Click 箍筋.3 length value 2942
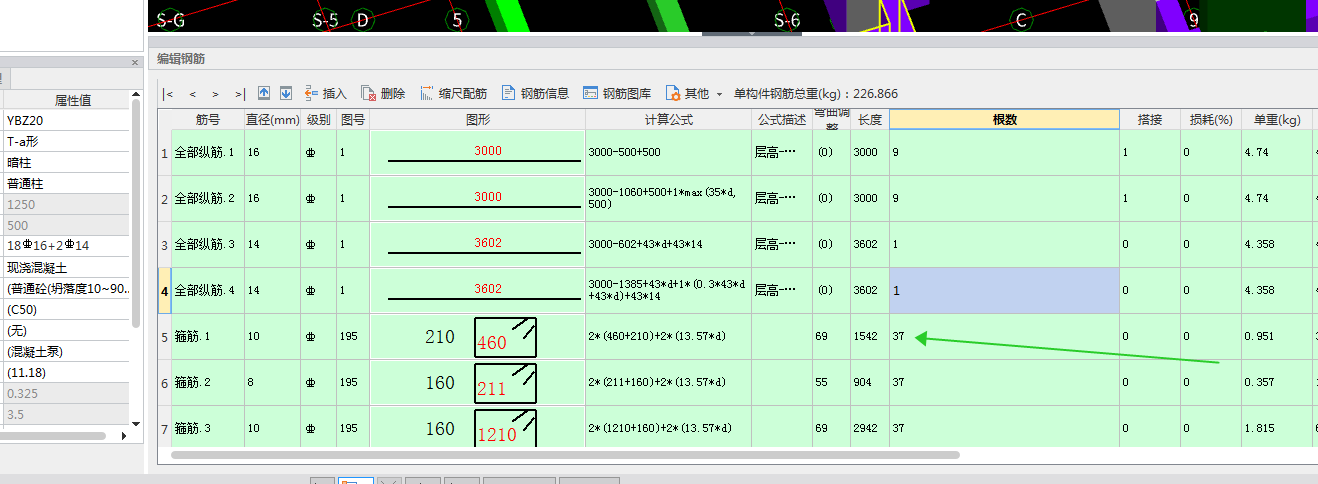 [x=870, y=428]
